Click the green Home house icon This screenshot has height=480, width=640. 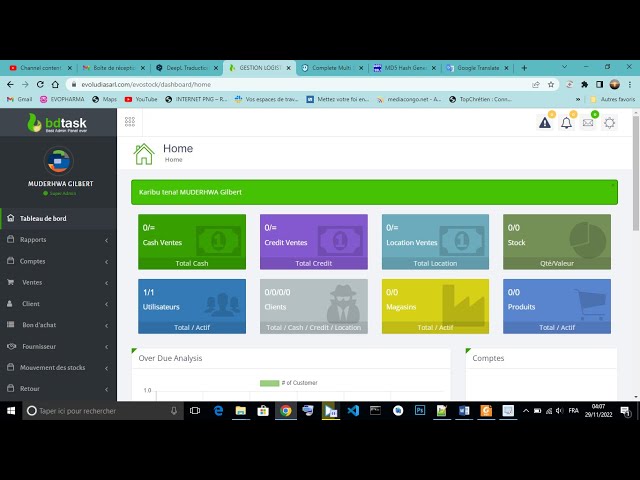pyautogui.click(x=144, y=154)
